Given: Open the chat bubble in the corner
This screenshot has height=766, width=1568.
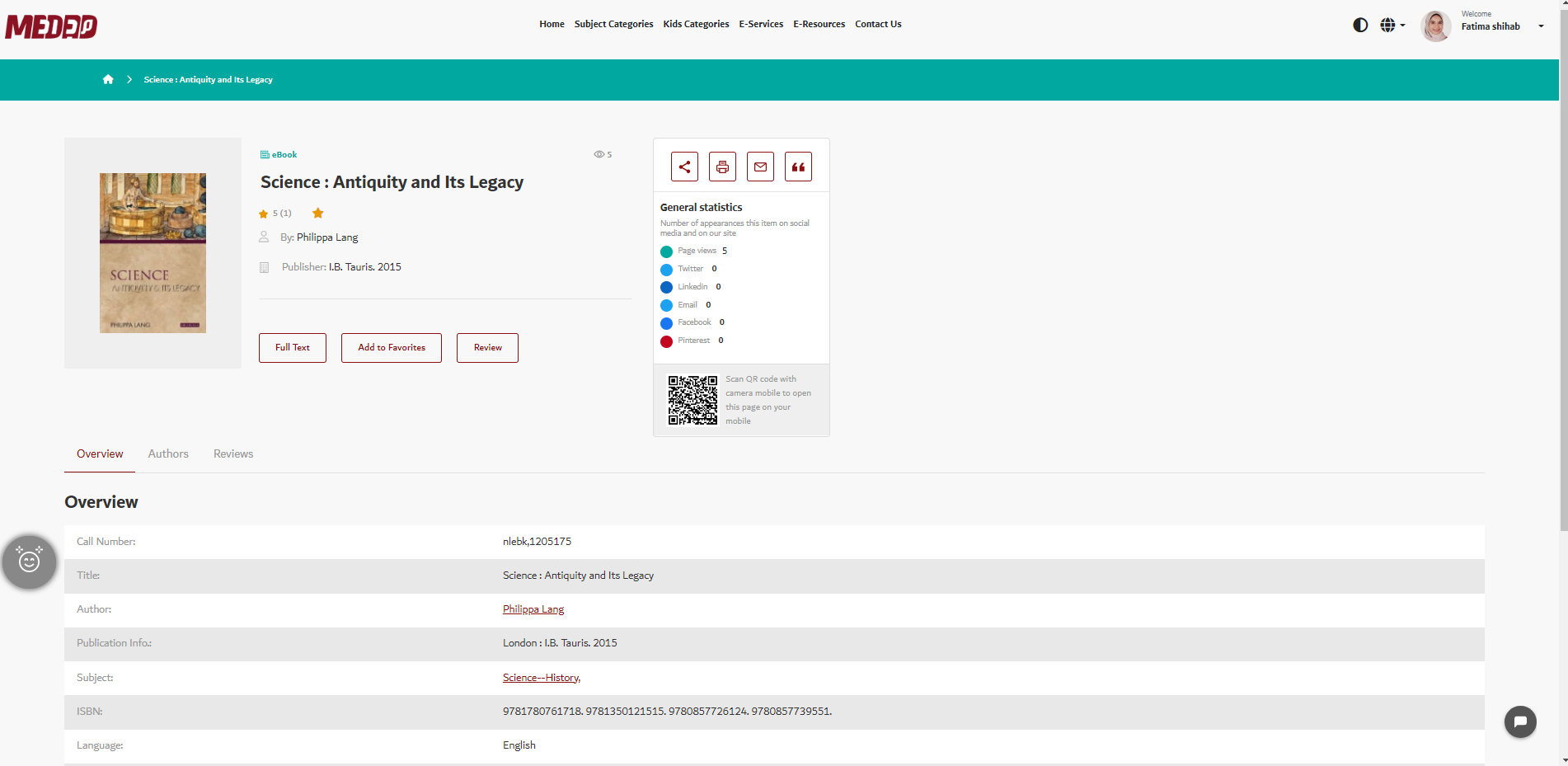Looking at the screenshot, I should tap(1520, 721).
